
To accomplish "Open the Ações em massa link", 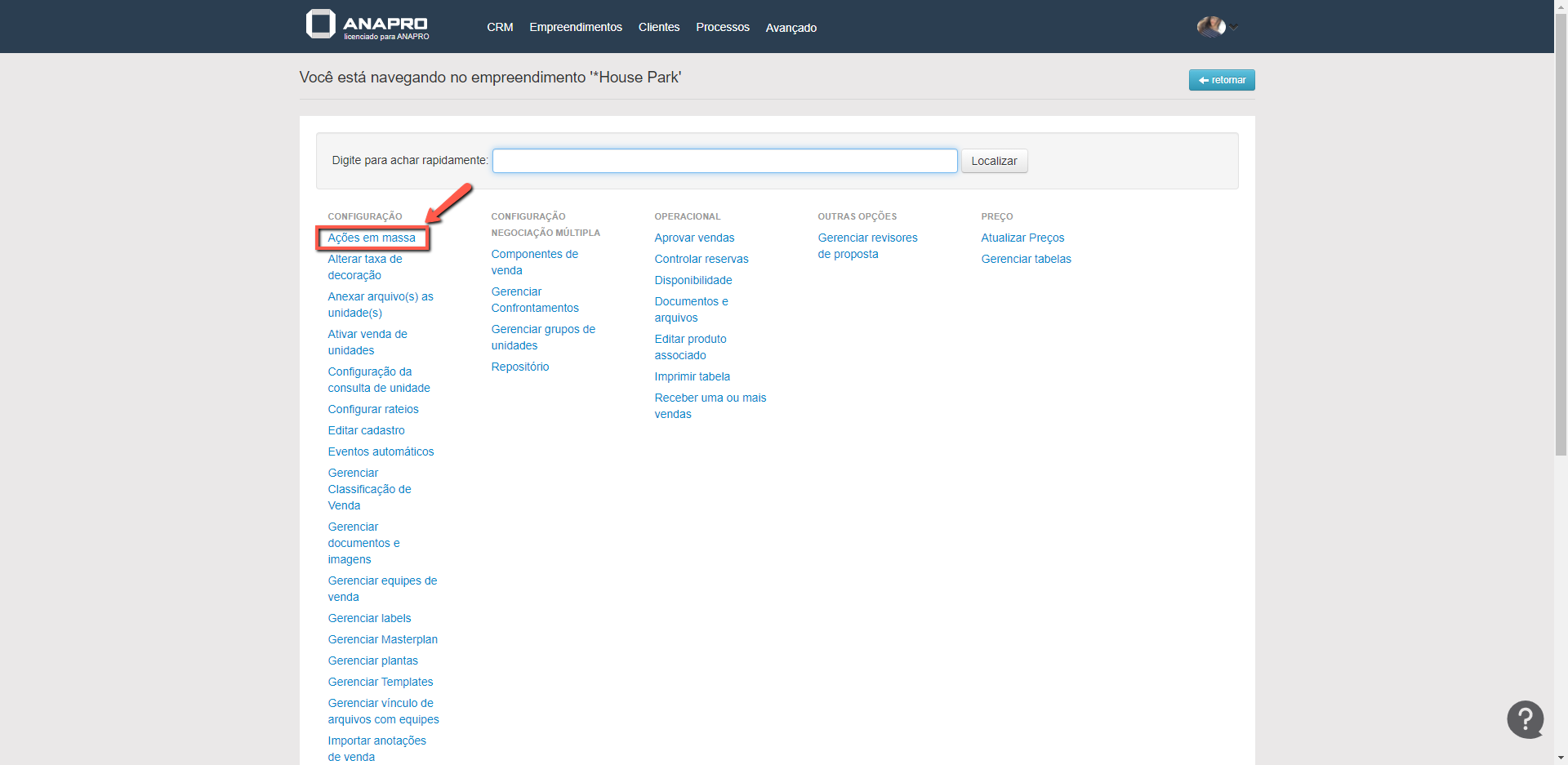I will click(372, 238).
